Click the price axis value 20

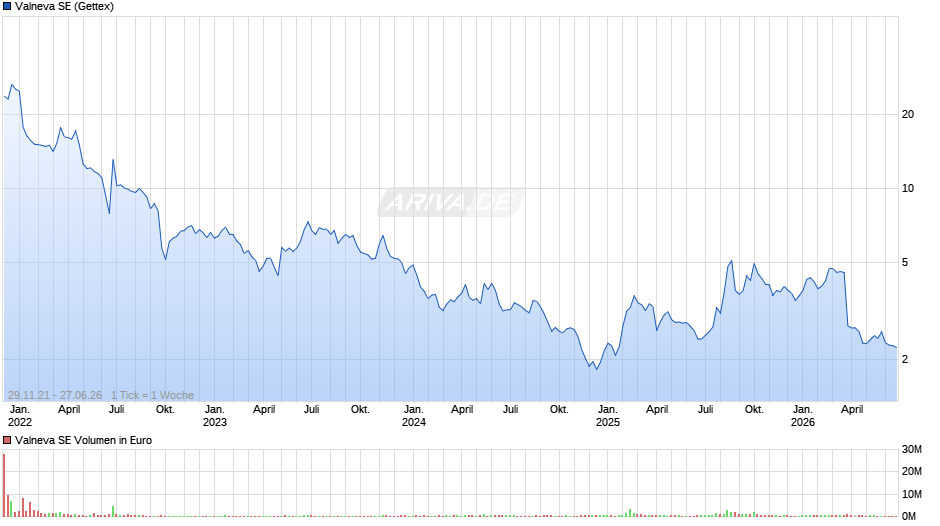point(908,115)
